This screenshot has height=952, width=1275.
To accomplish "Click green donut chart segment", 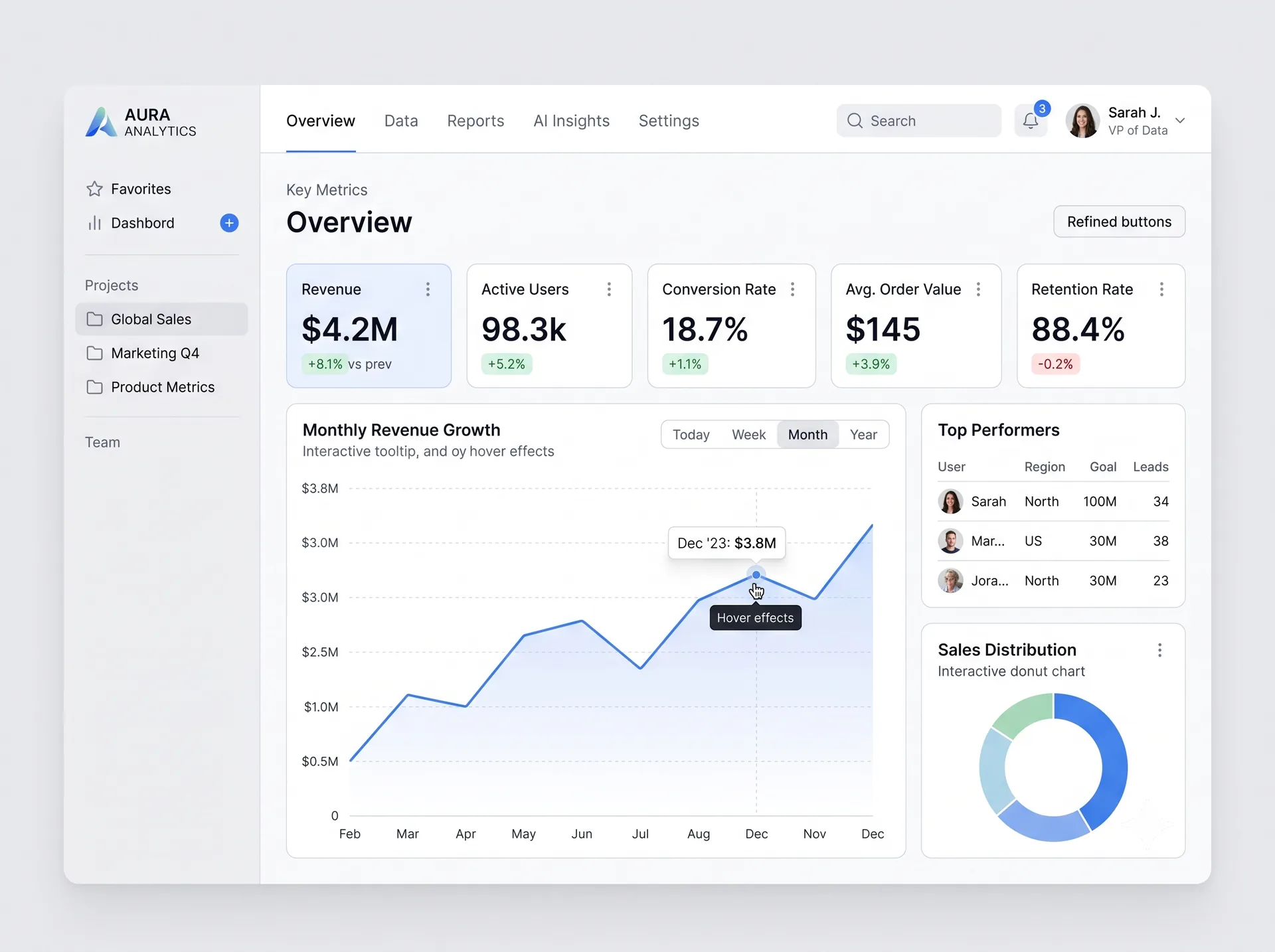I will tap(1024, 715).
